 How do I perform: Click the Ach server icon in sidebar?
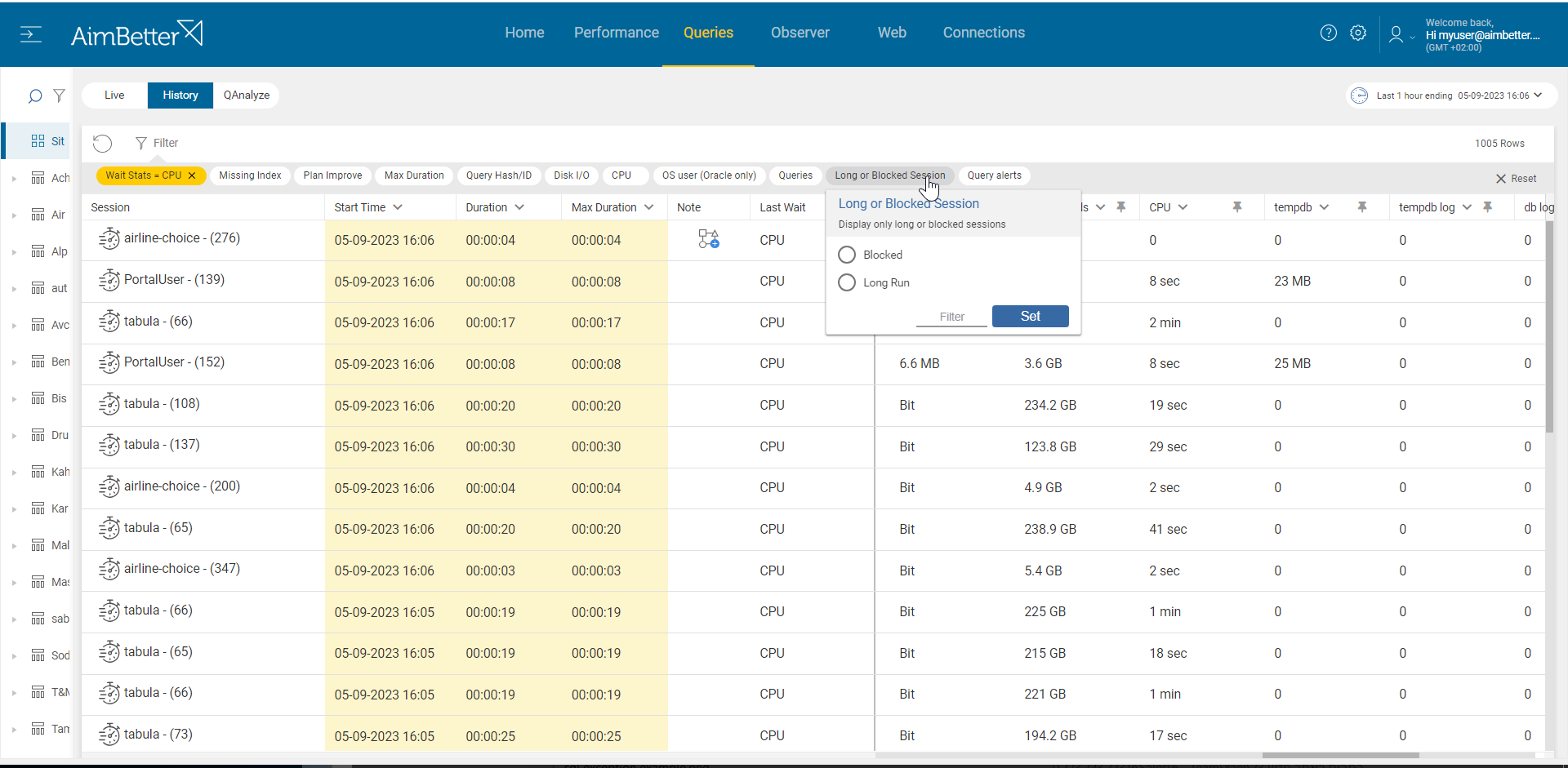coord(38,178)
